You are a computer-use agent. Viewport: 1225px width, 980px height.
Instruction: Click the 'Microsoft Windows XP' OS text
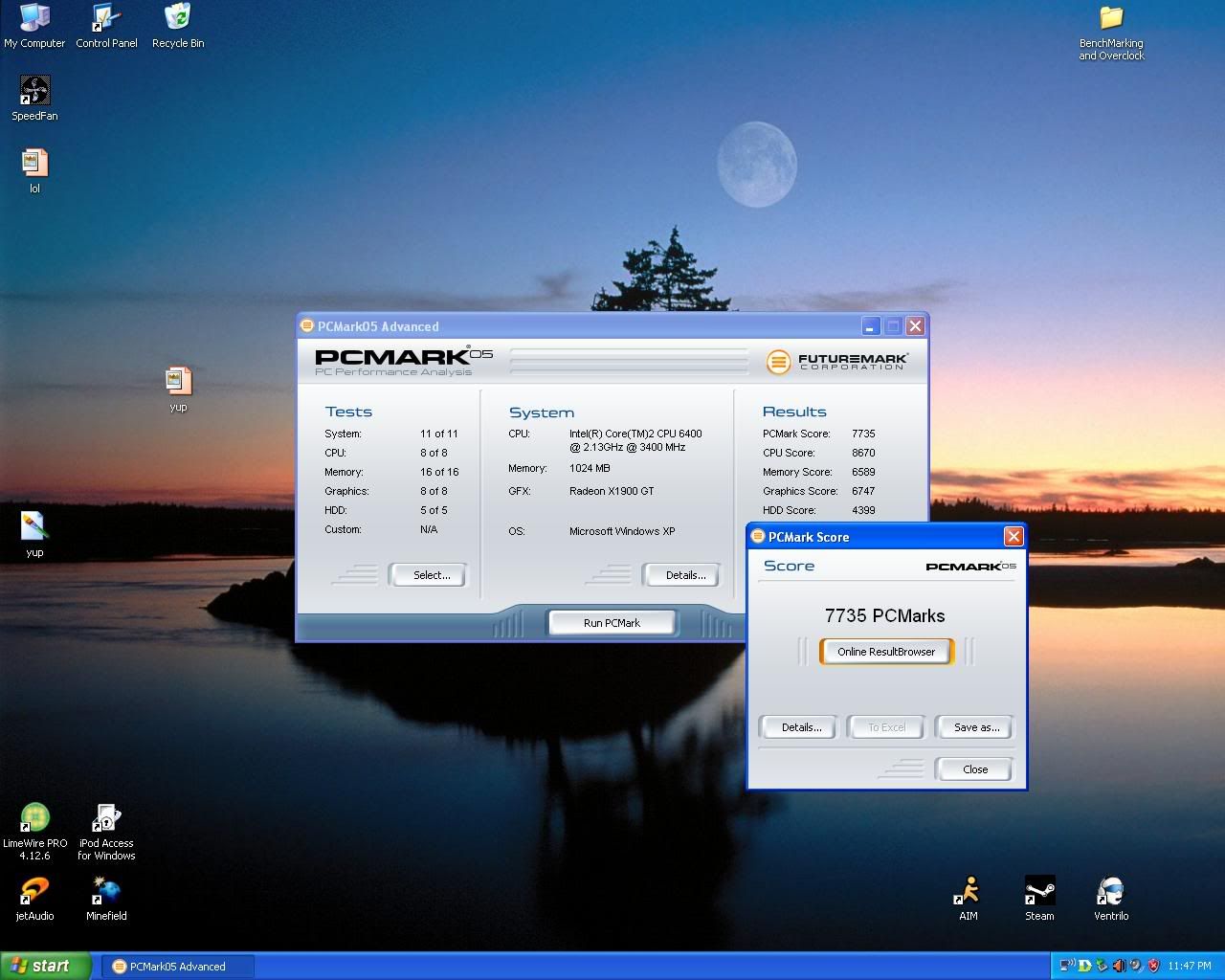pyautogui.click(x=622, y=531)
